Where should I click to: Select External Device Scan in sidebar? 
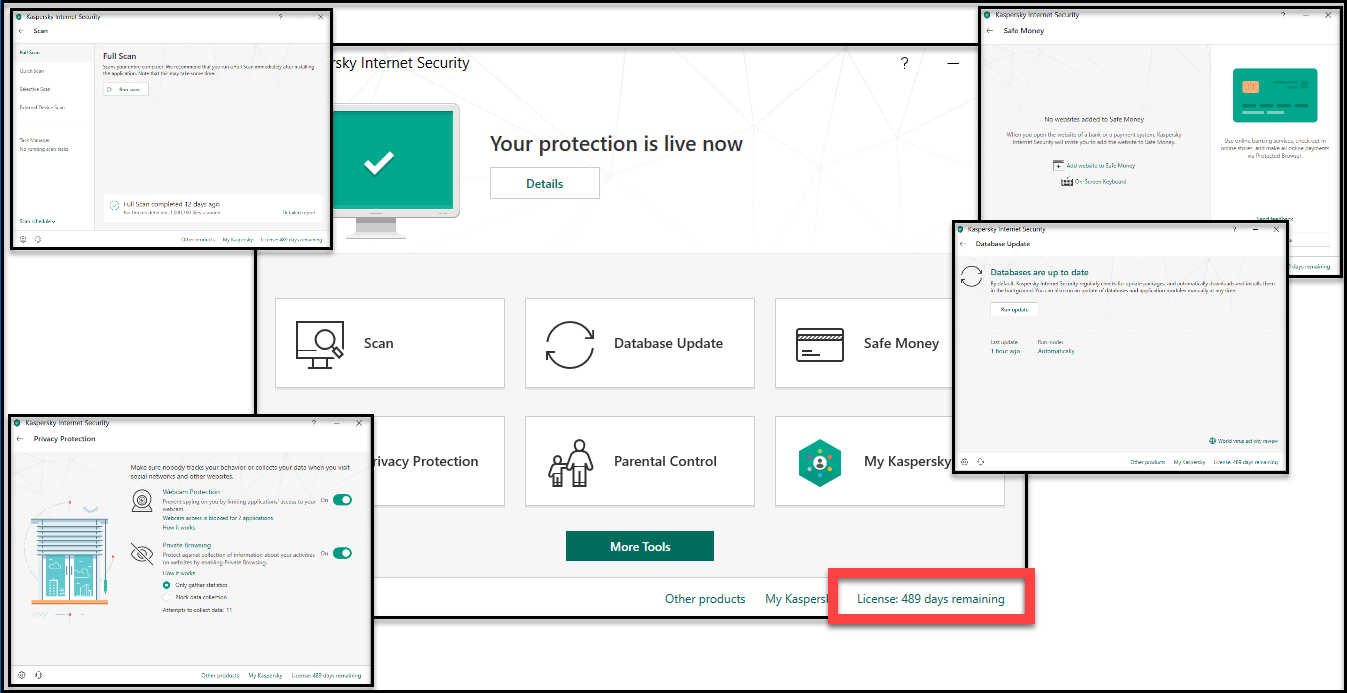tap(42, 107)
